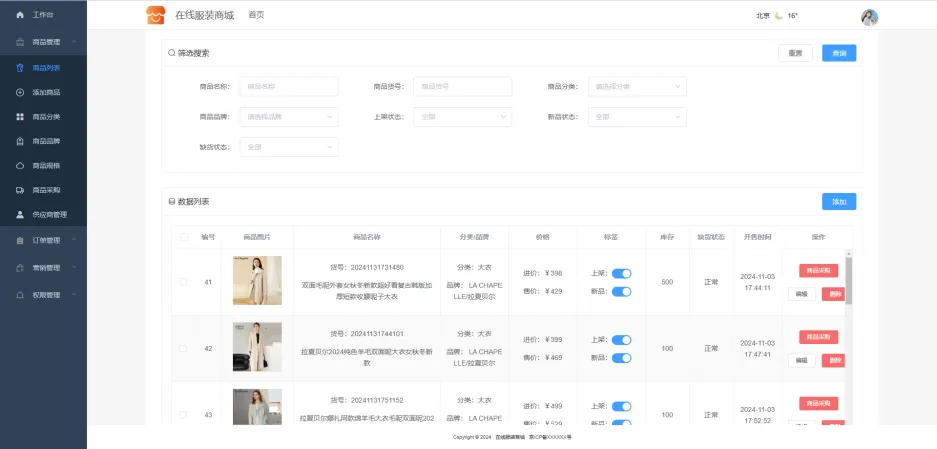The image size is (937, 449).
Task: Open the 上架状态 filter dropdown
Action: click(x=462, y=117)
